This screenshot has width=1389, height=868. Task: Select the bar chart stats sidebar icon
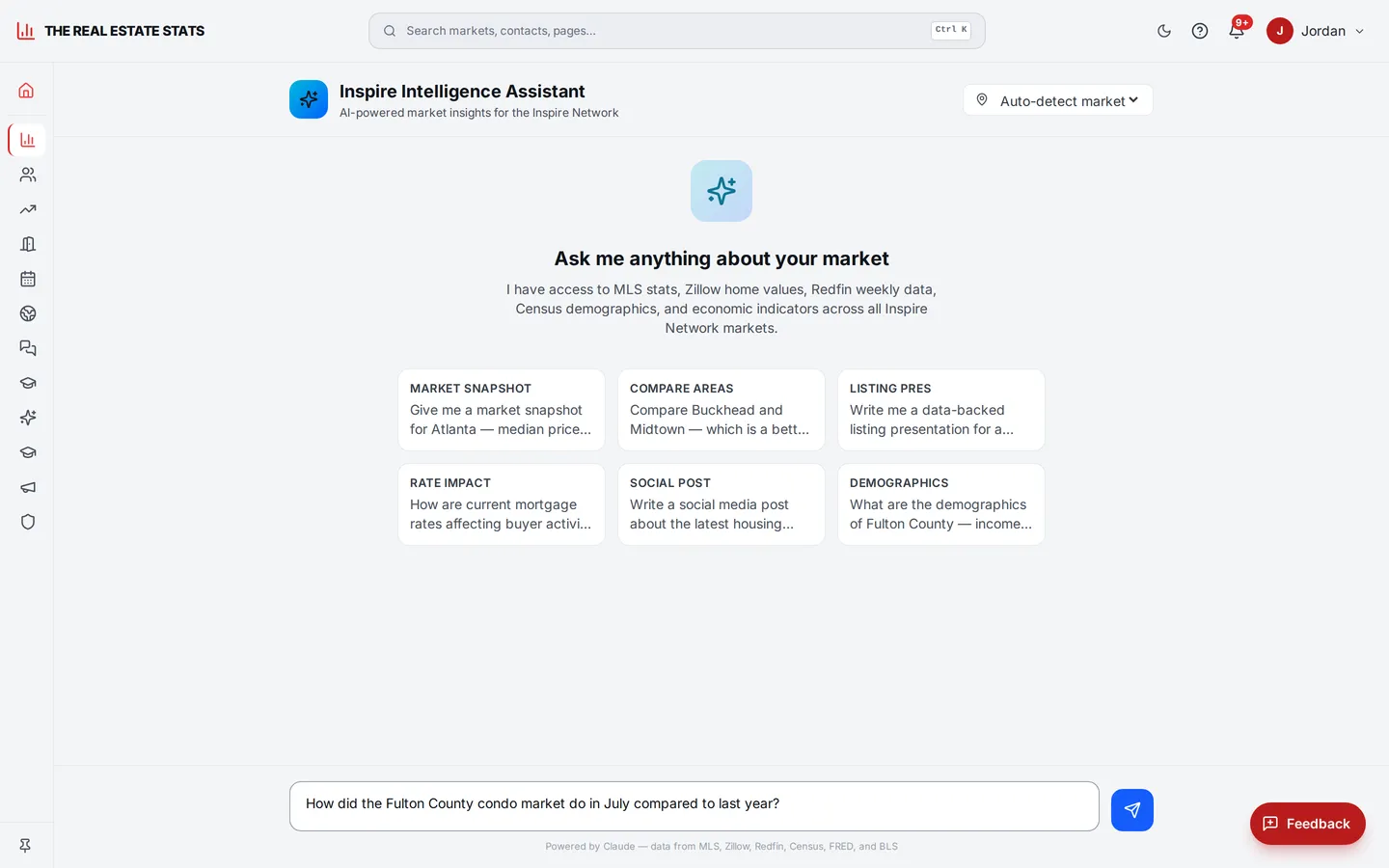(x=27, y=140)
